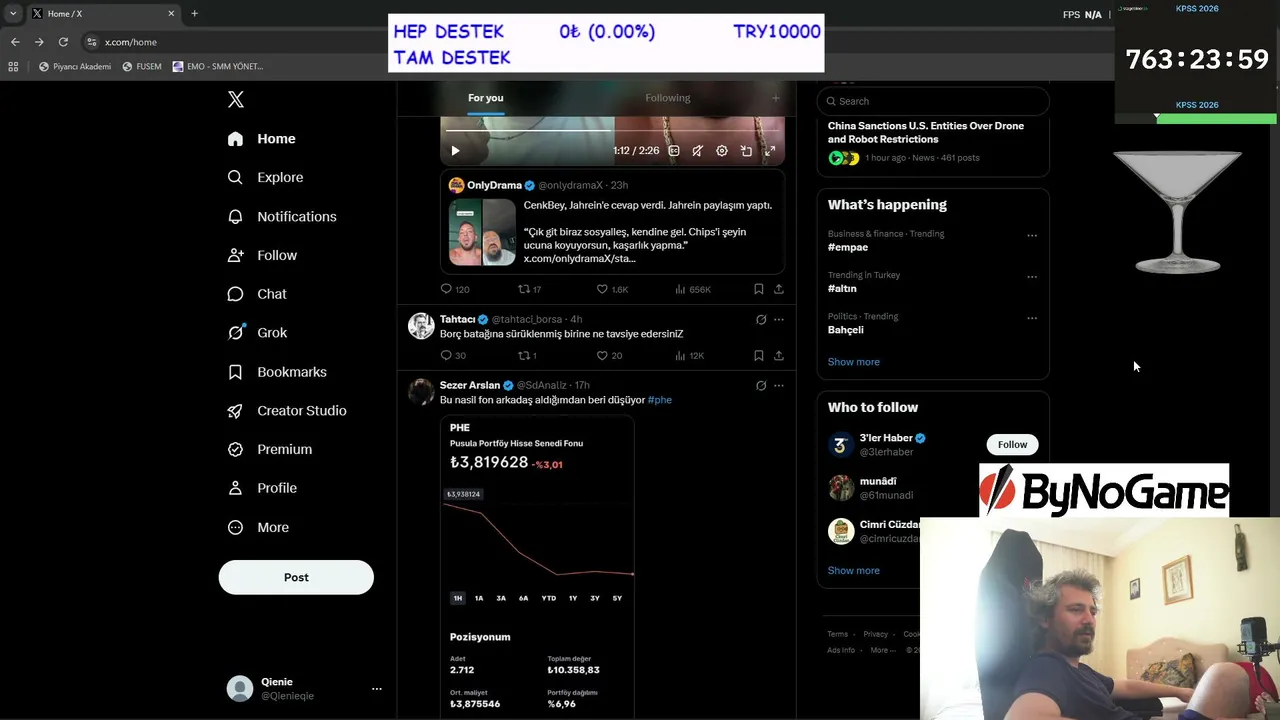Click the X logo in the sidebar

pos(236,99)
